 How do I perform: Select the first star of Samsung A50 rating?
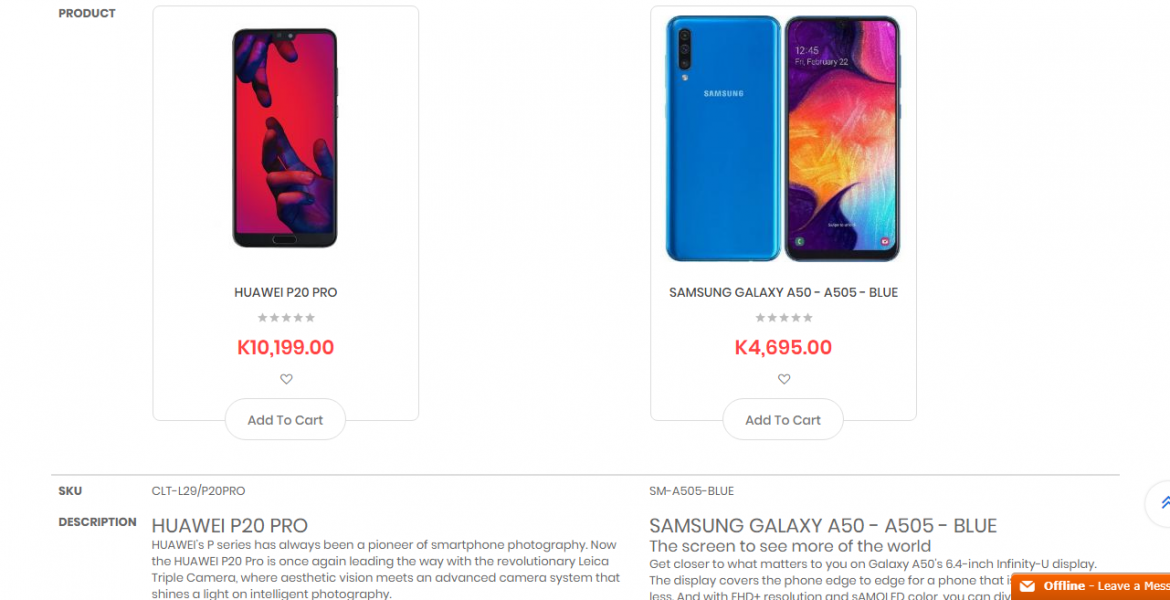760,318
